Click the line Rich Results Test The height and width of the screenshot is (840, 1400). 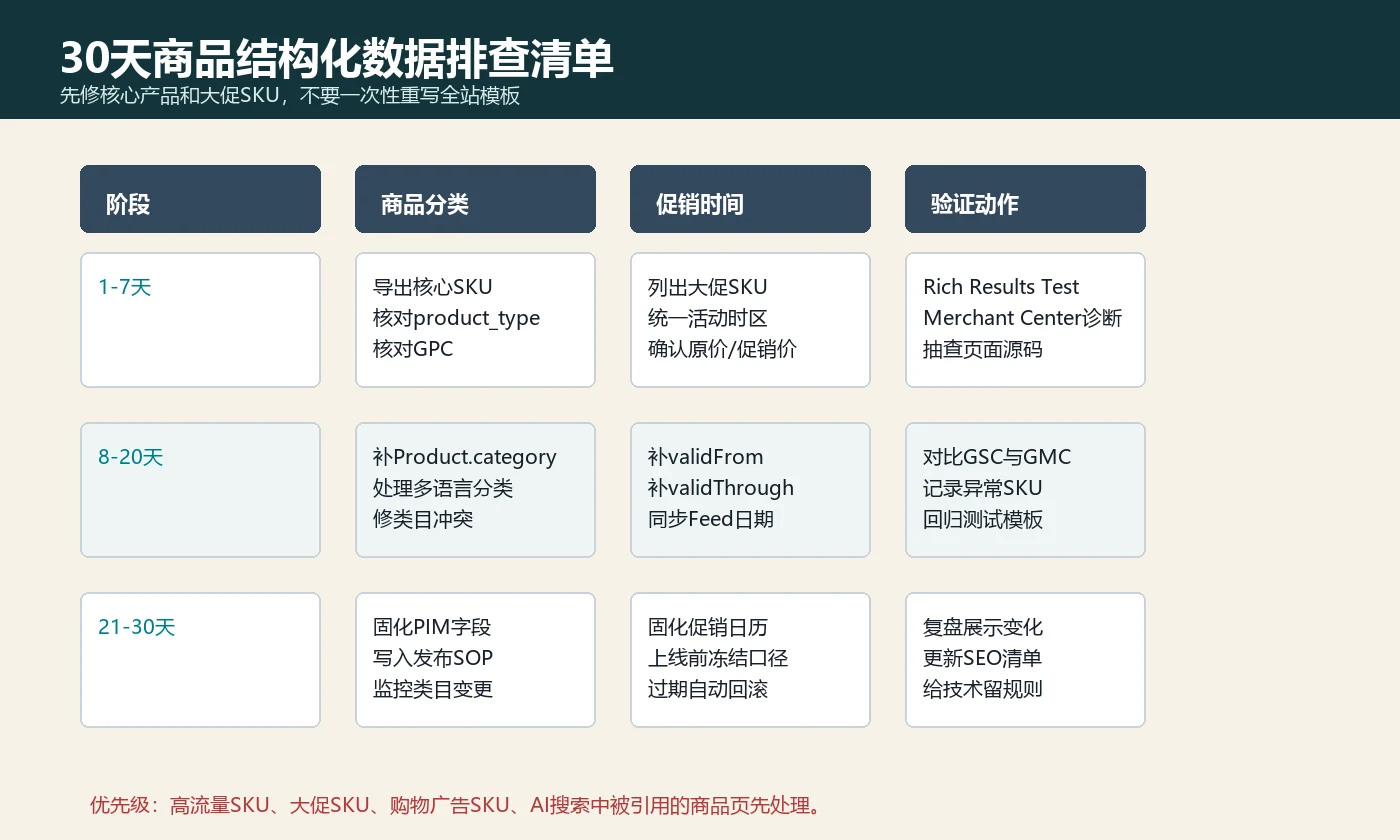coord(1001,287)
